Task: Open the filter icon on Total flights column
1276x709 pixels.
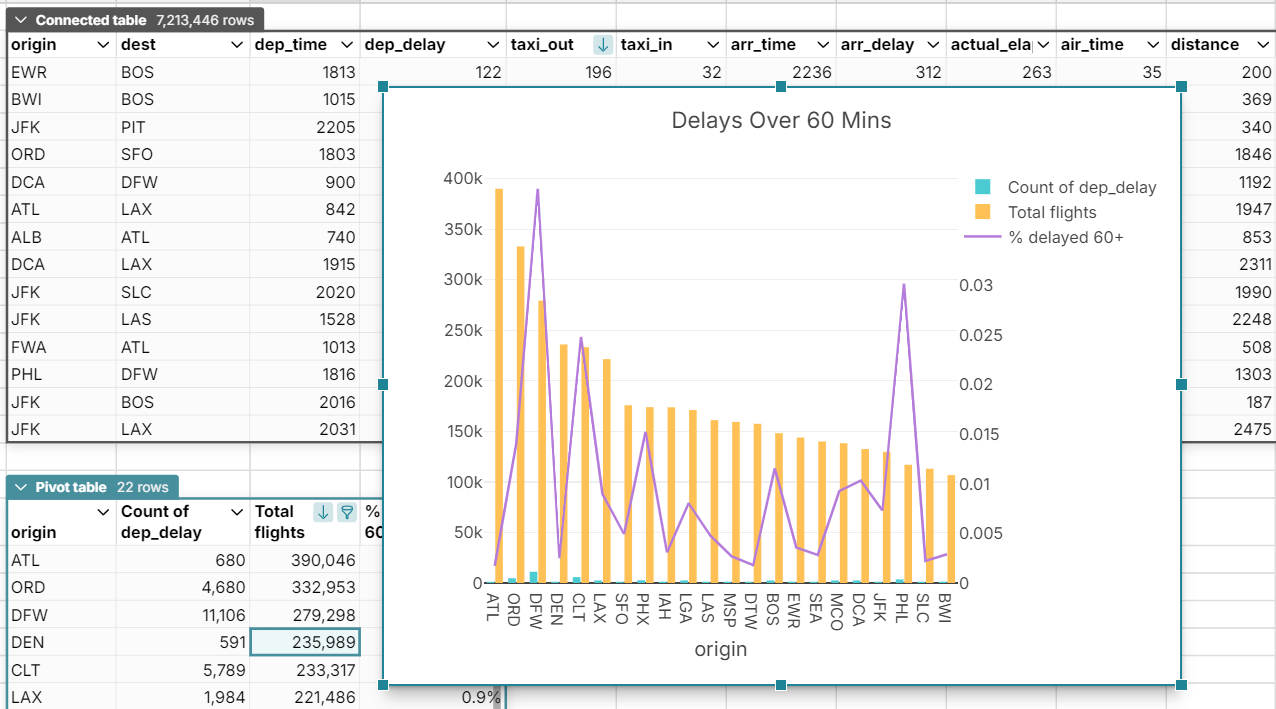Action: (x=345, y=512)
